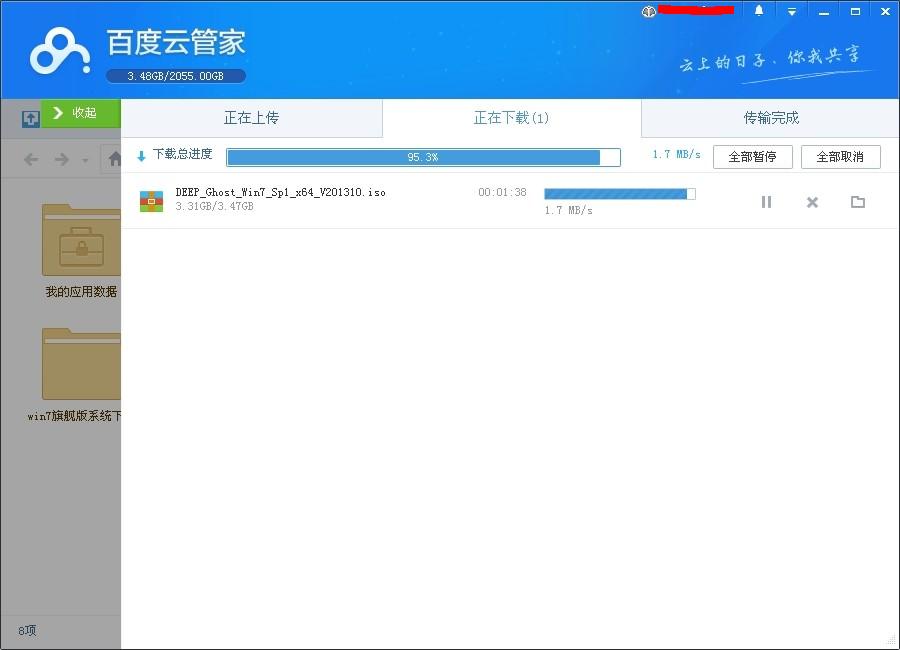Click the upload icon beside 收起
This screenshot has height=650, width=900.
click(x=30, y=119)
